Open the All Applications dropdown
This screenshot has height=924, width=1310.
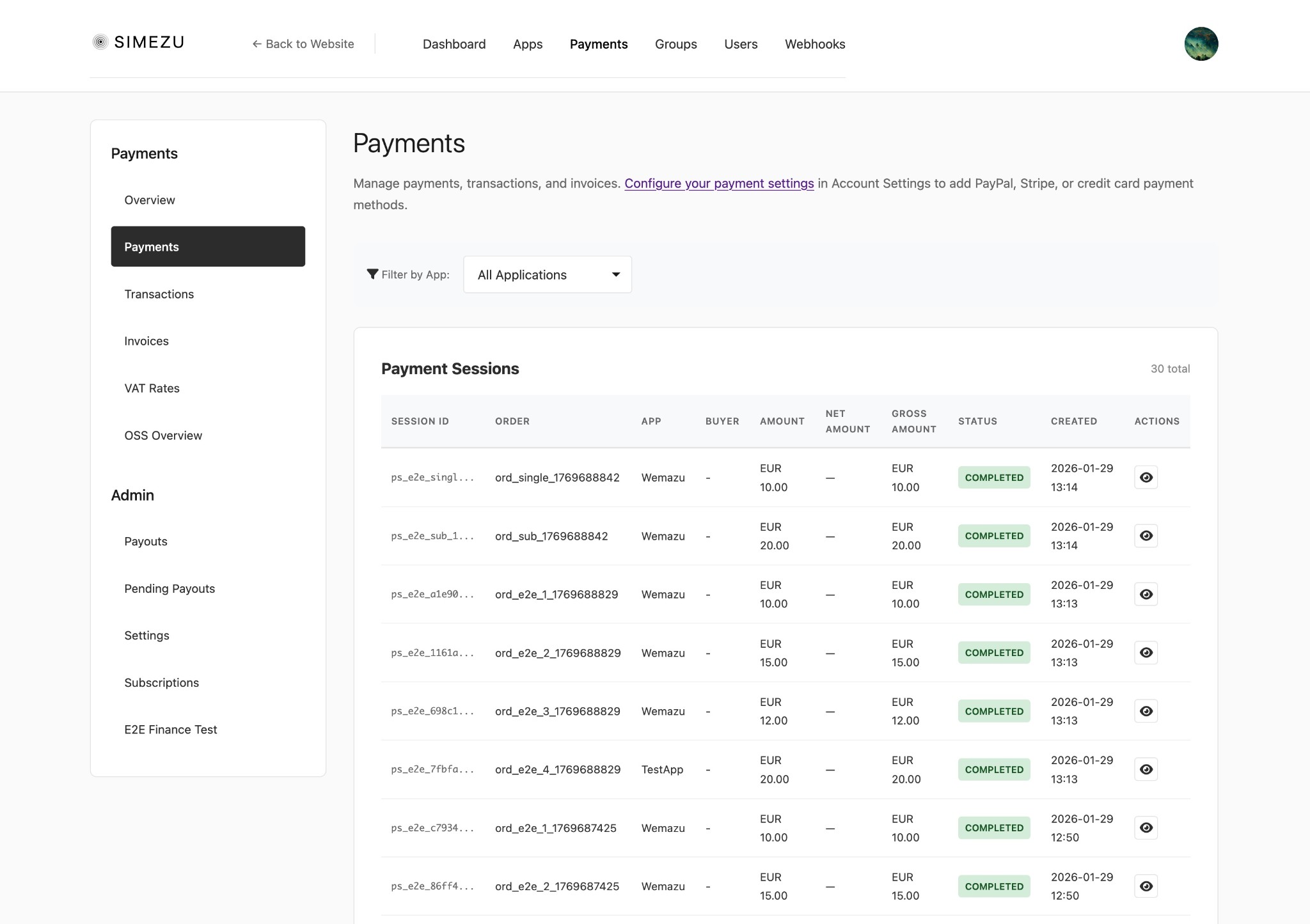point(547,274)
